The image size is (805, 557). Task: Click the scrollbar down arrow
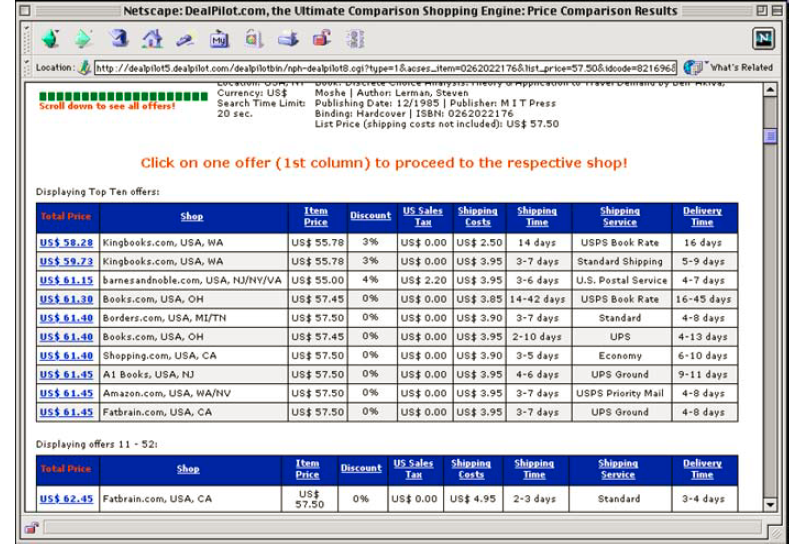770,505
